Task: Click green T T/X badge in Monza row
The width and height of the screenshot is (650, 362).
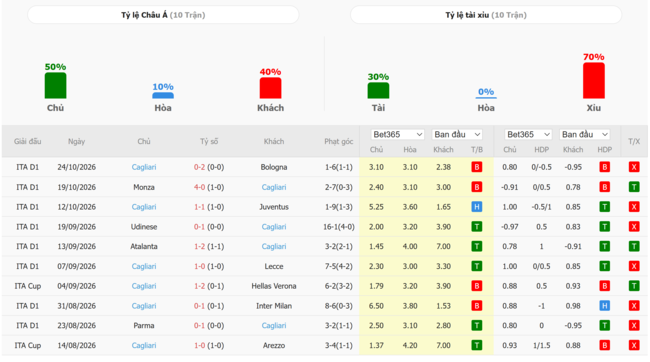Action: click(x=634, y=187)
